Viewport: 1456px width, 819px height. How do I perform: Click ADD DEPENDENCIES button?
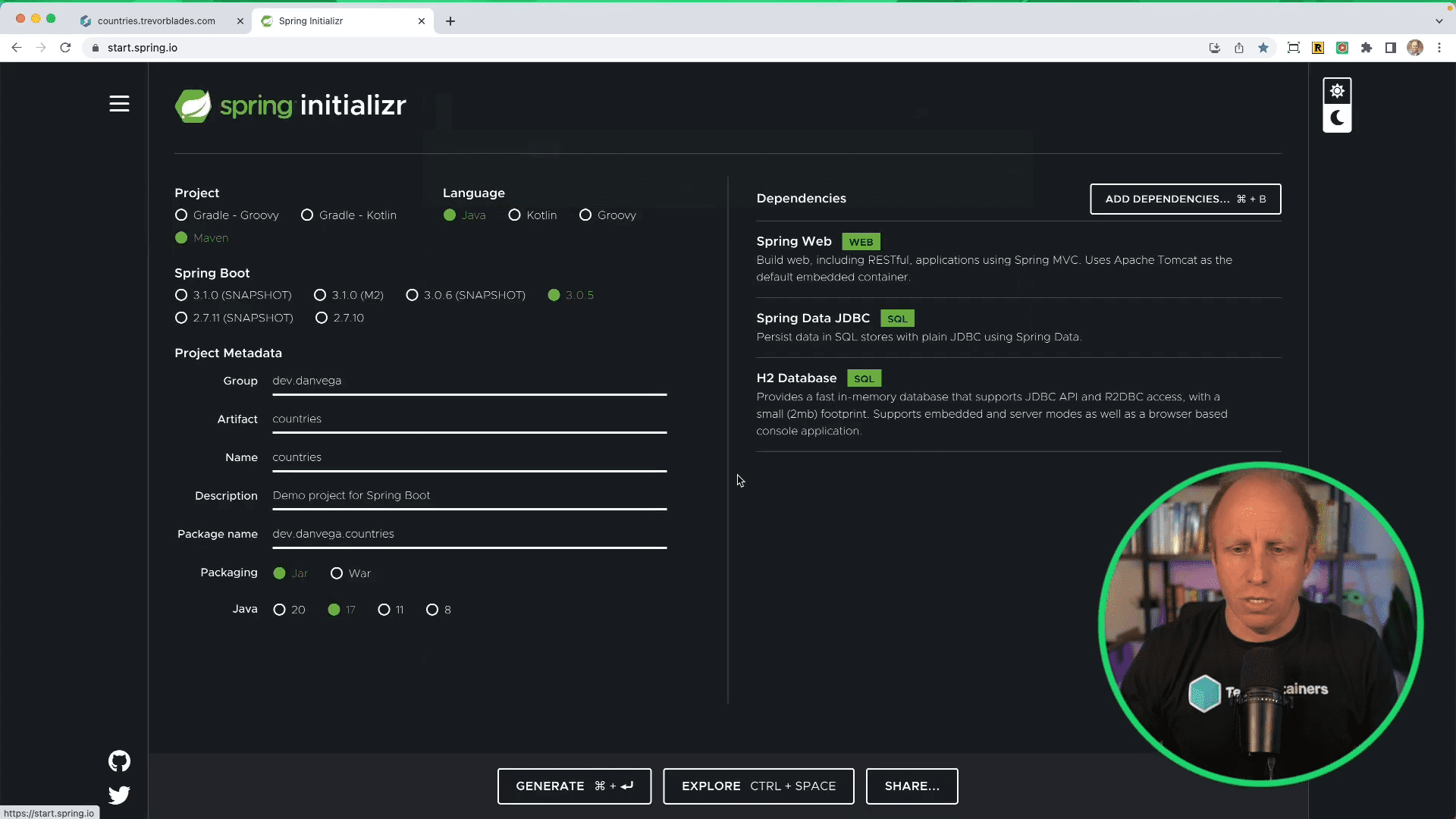(1185, 199)
